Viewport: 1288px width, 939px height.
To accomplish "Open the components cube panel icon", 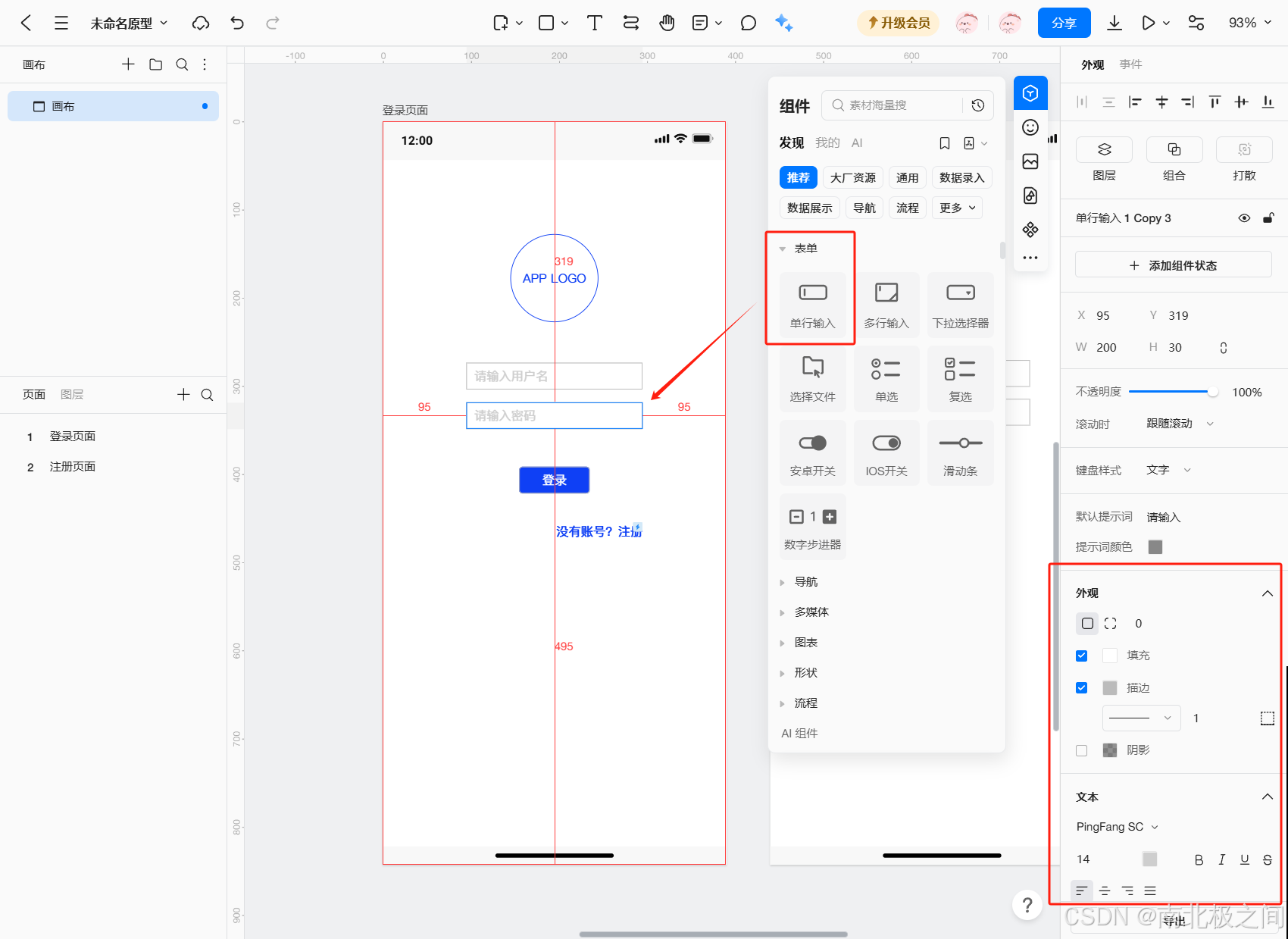I will (1030, 93).
